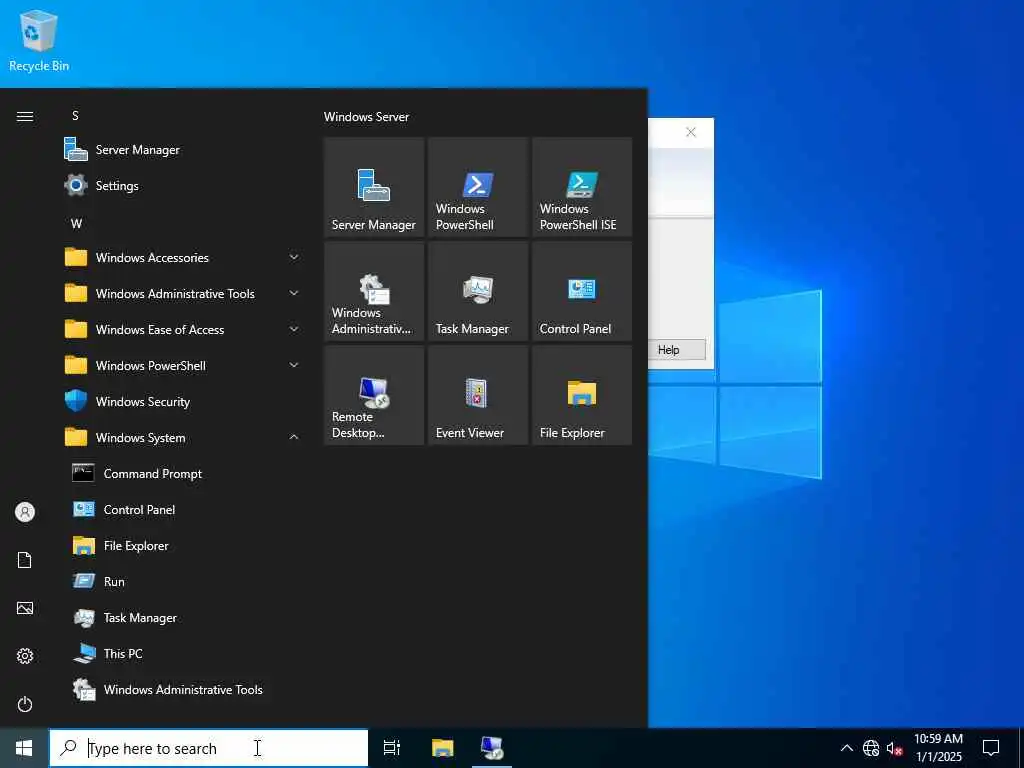Expand the Start menu hamburger button
The width and height of the screenshot is (1024, 768).
[x=25, y=116]
